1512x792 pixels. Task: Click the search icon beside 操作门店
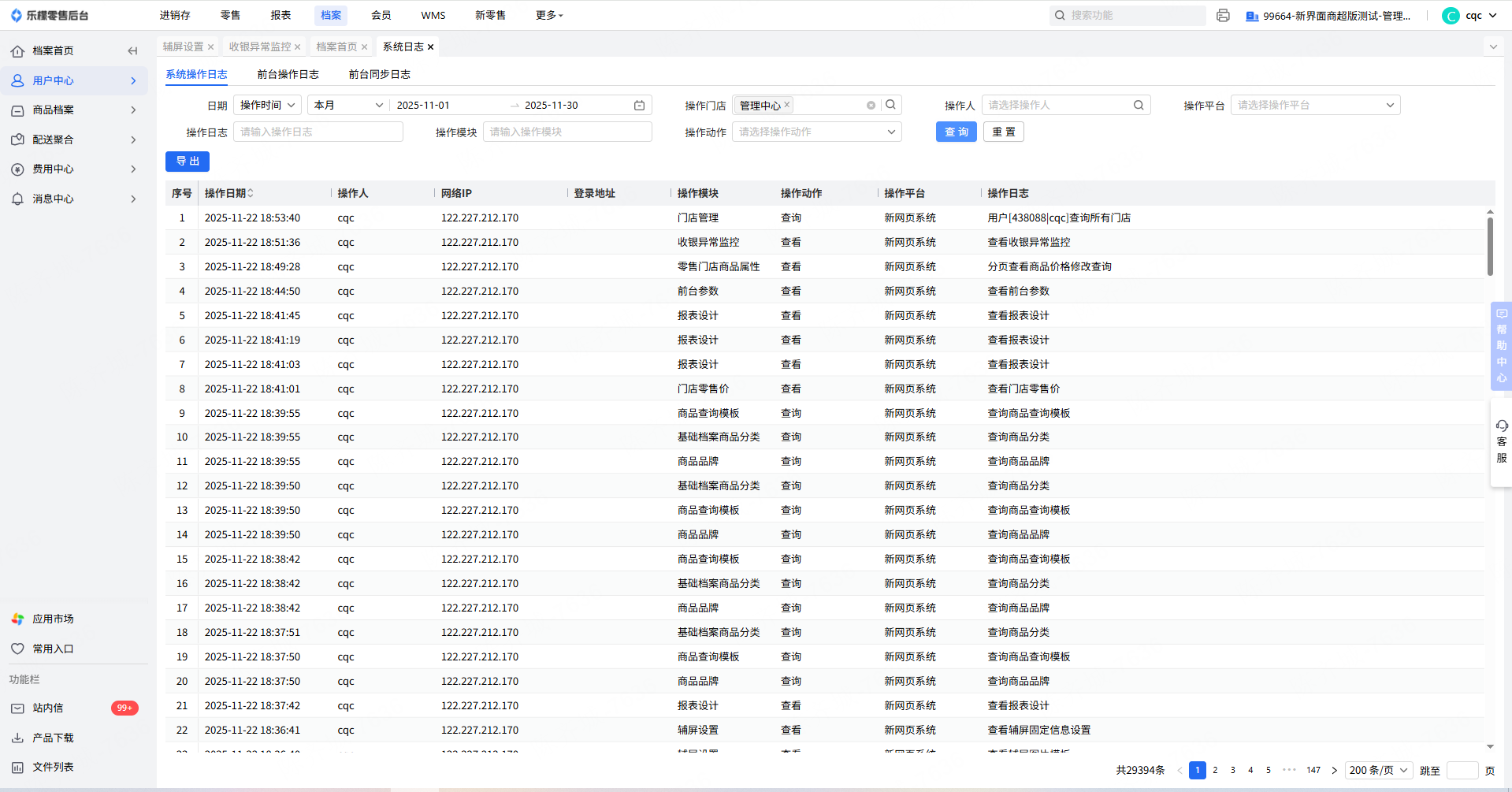(x=890, y=105)
